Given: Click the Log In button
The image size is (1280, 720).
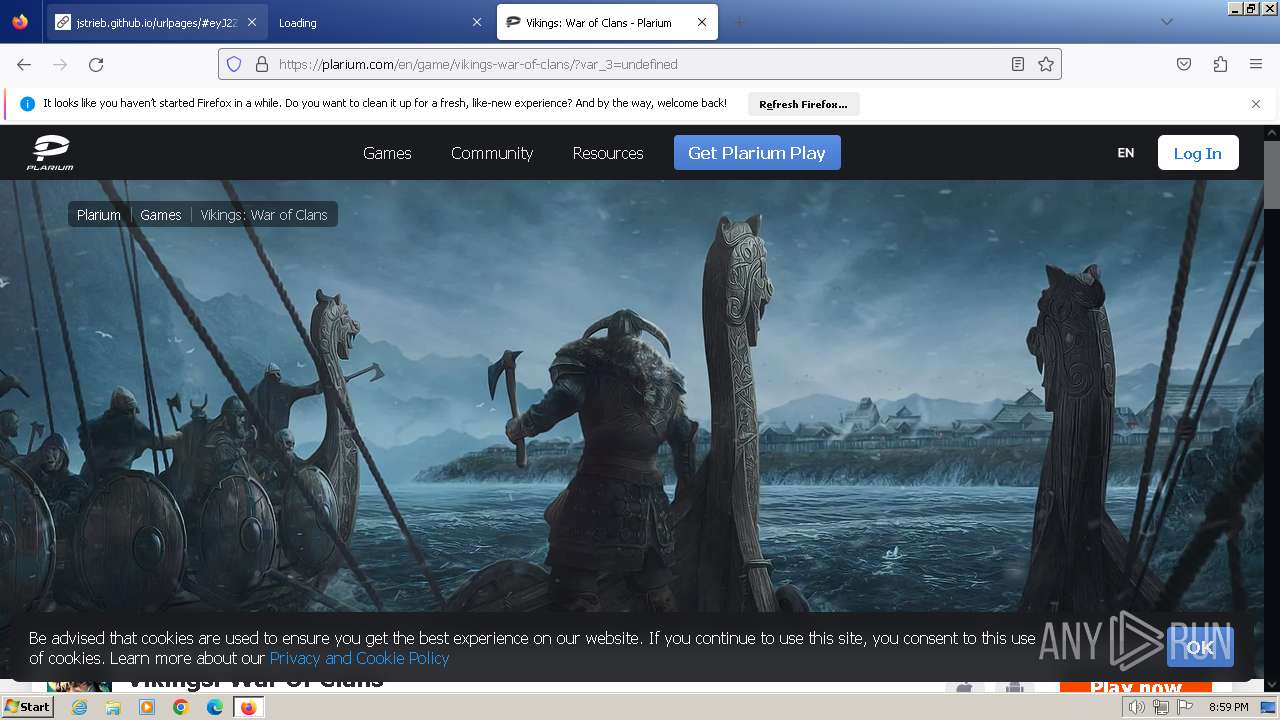Looking at the screenshot, I should (1198, 153).
